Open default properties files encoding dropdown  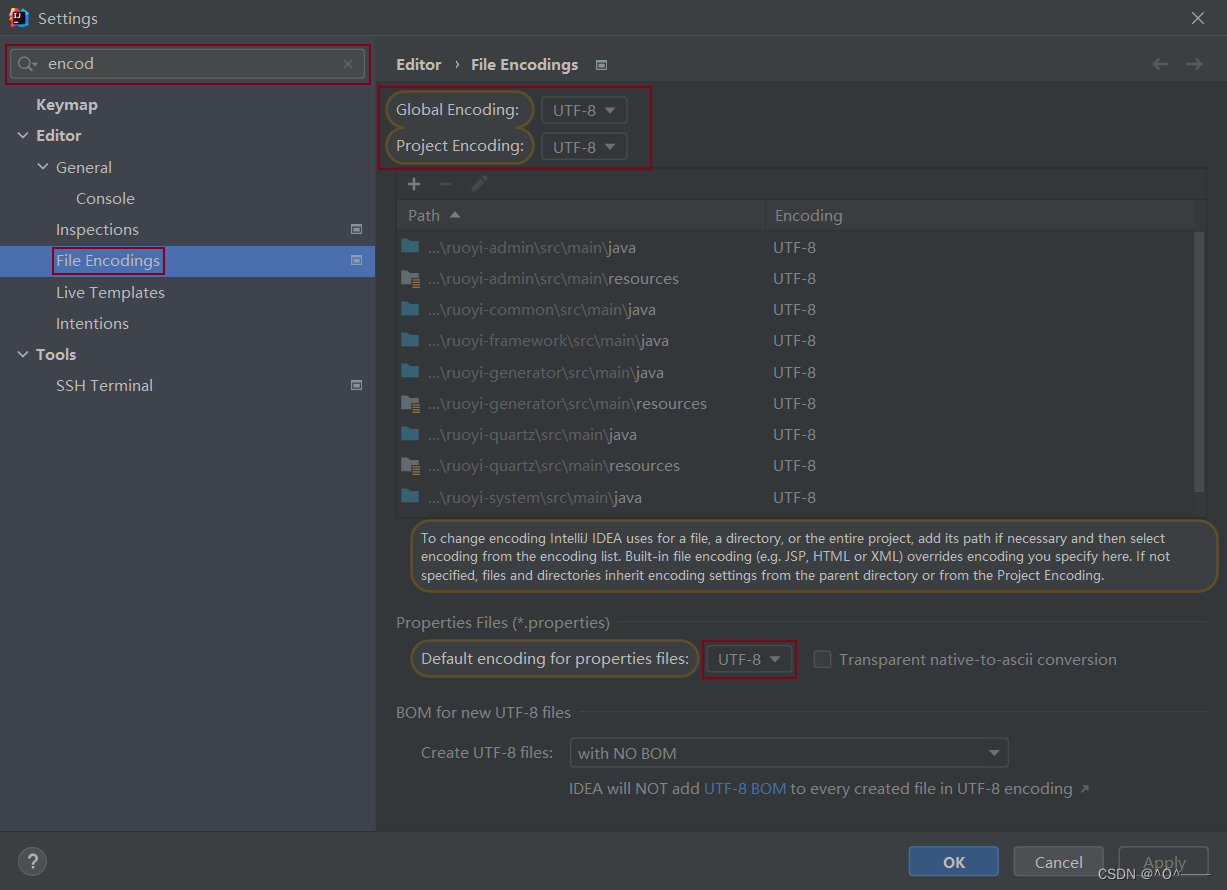point(749,659)
